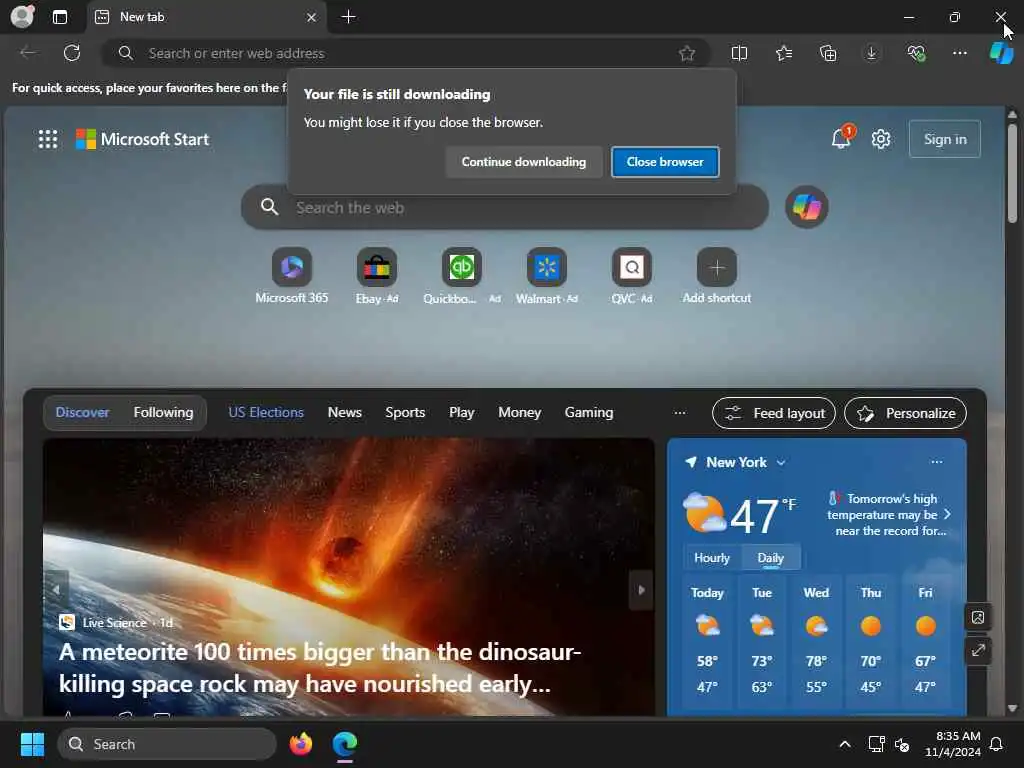The height and width of the screenshot is (768, 1024).
Task: Open Copilot button beside search box
Action: coord(807,208)
